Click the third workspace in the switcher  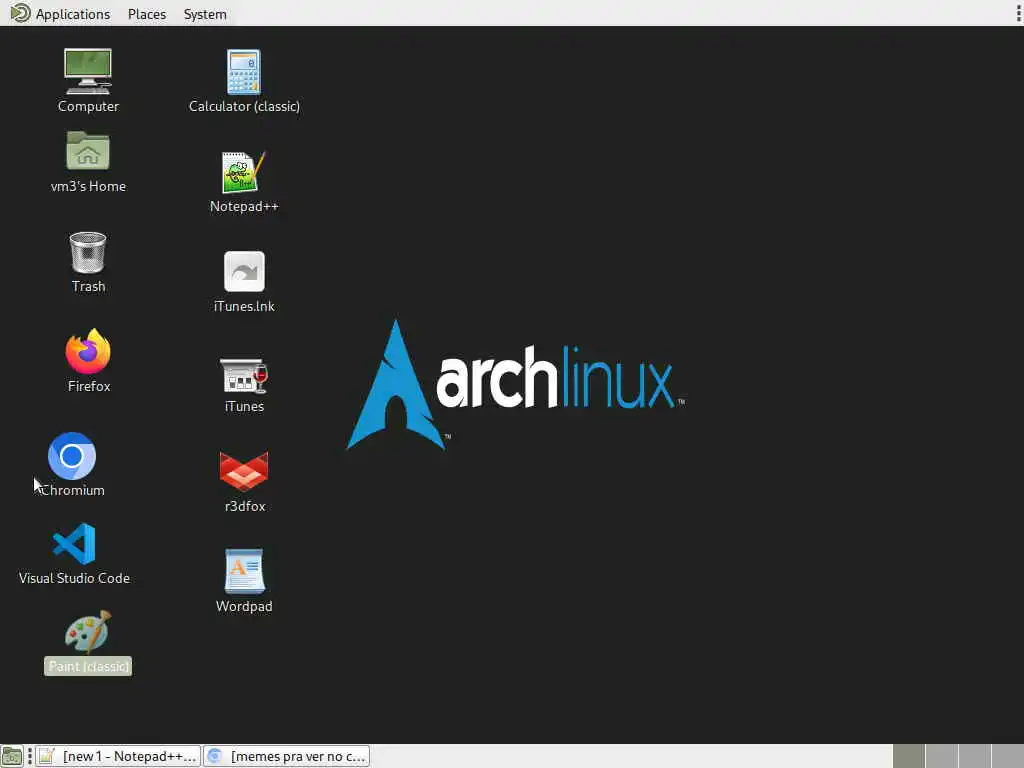tap(974, 756)
